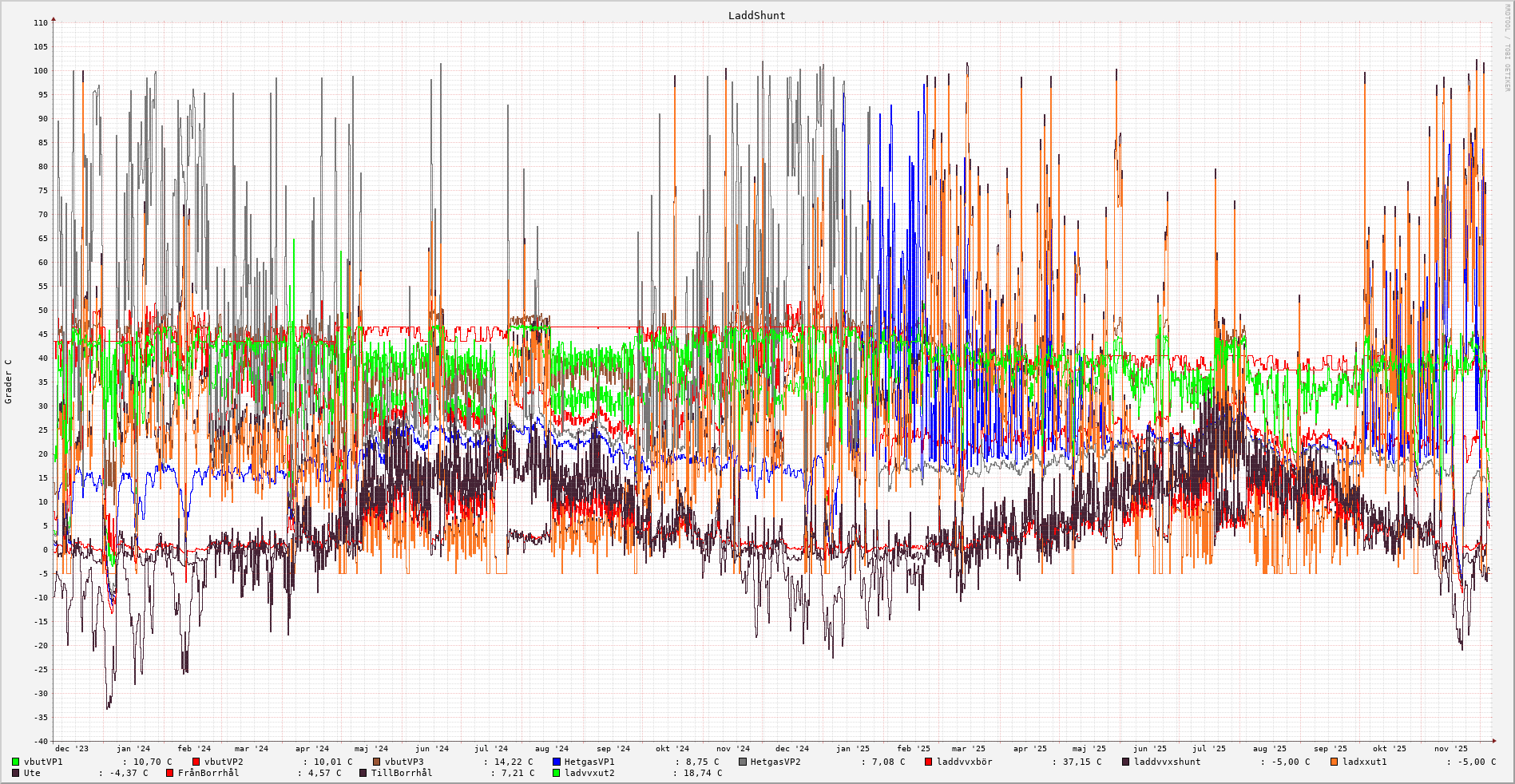Screen dimensions: 1515x784
Task: Click the dark Ute legend color box
Action: 16,773
